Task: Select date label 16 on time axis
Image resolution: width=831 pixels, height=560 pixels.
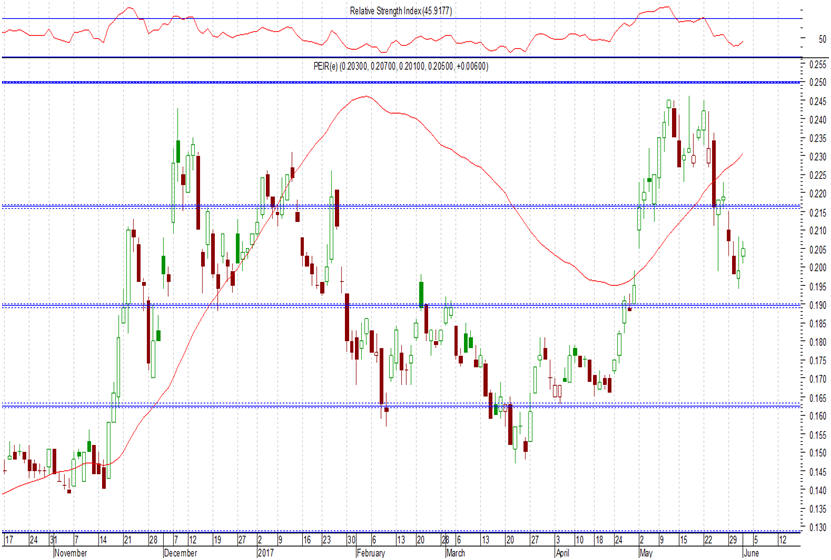Action: click(x=307, y=540)
